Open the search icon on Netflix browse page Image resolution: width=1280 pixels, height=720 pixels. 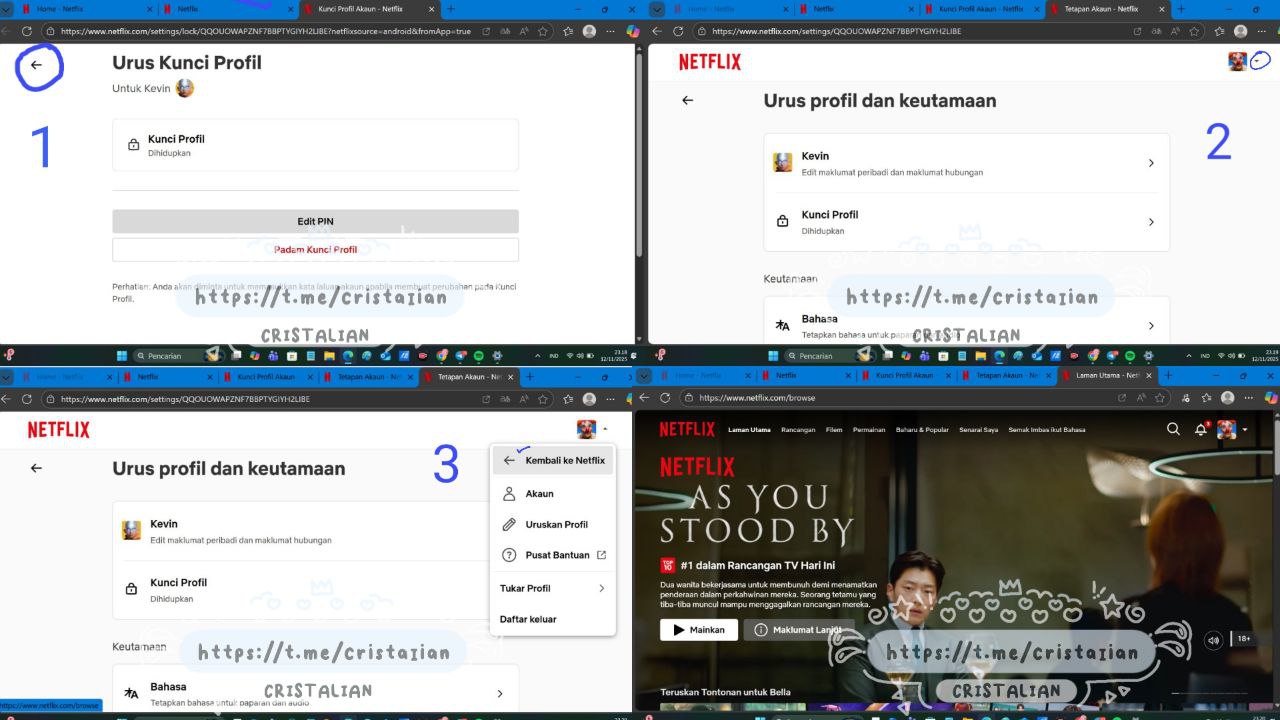1173,429
